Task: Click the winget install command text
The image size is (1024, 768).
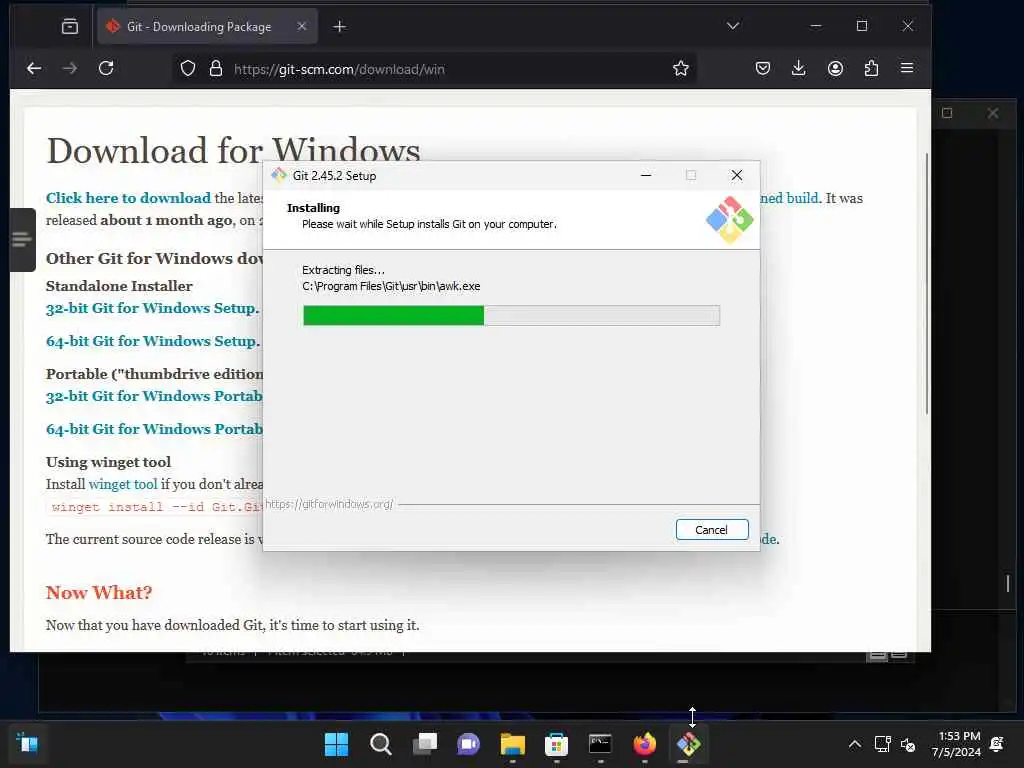Action: coord(157,507)
